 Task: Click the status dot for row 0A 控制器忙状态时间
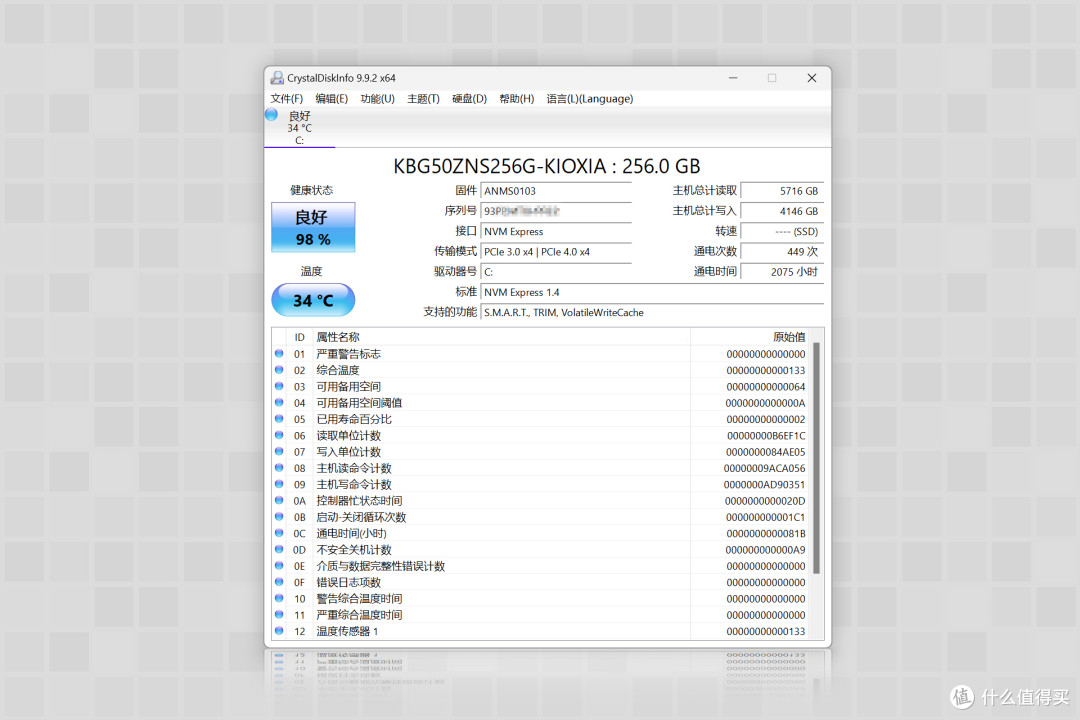click(x=279, y=500)
